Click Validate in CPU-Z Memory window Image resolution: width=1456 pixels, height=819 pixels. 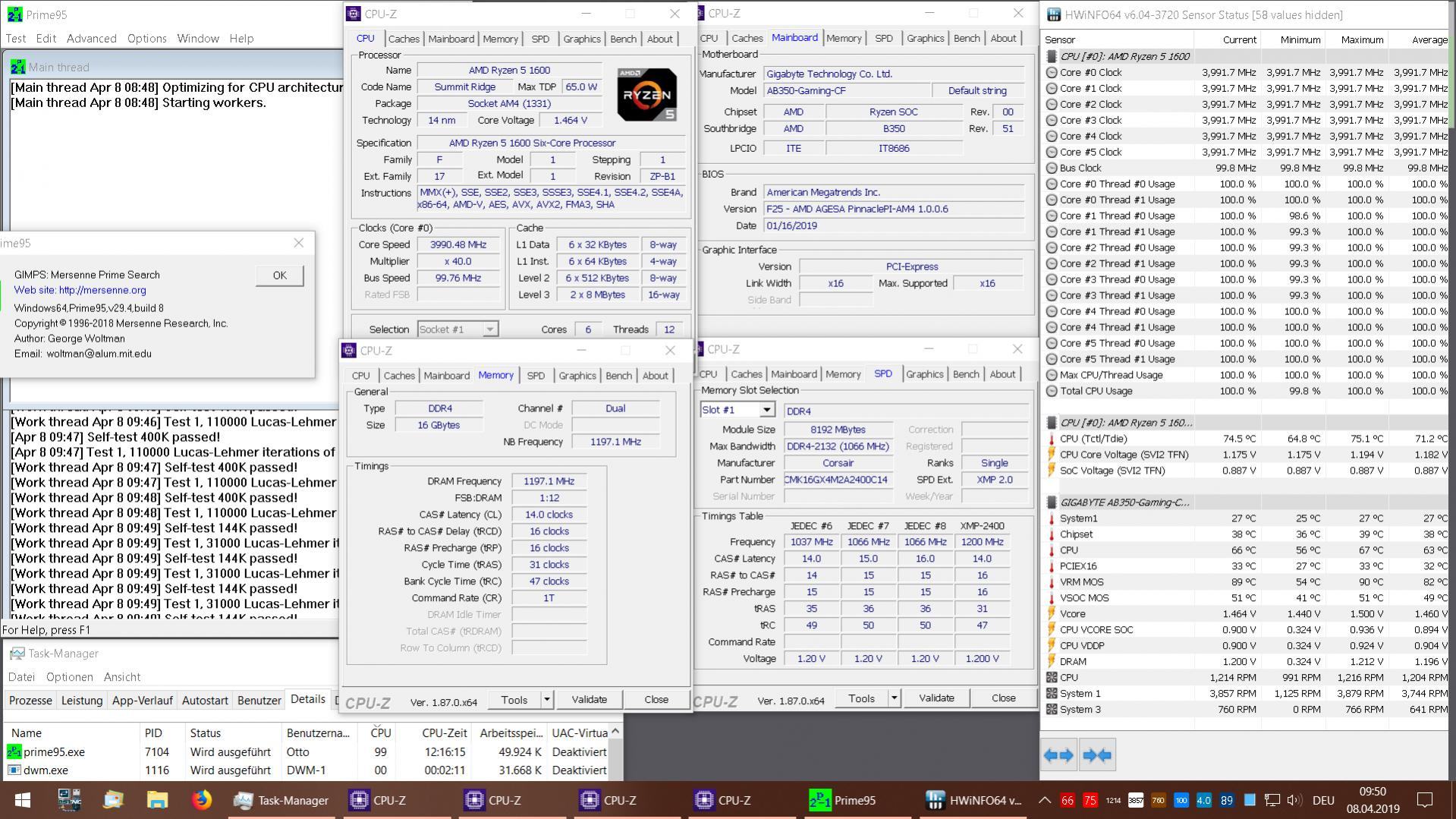click(x=589, y=700)
